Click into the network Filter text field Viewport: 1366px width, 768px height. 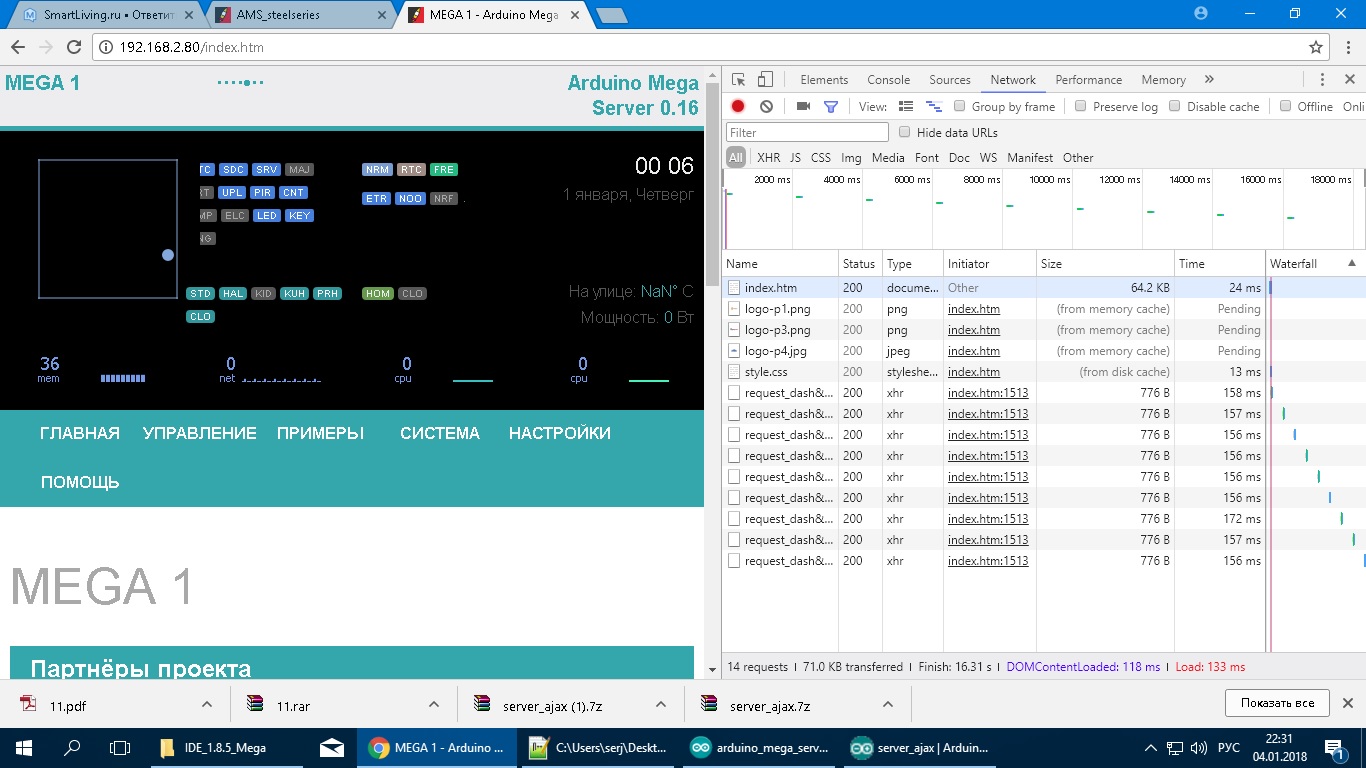(x=807, y=132)
